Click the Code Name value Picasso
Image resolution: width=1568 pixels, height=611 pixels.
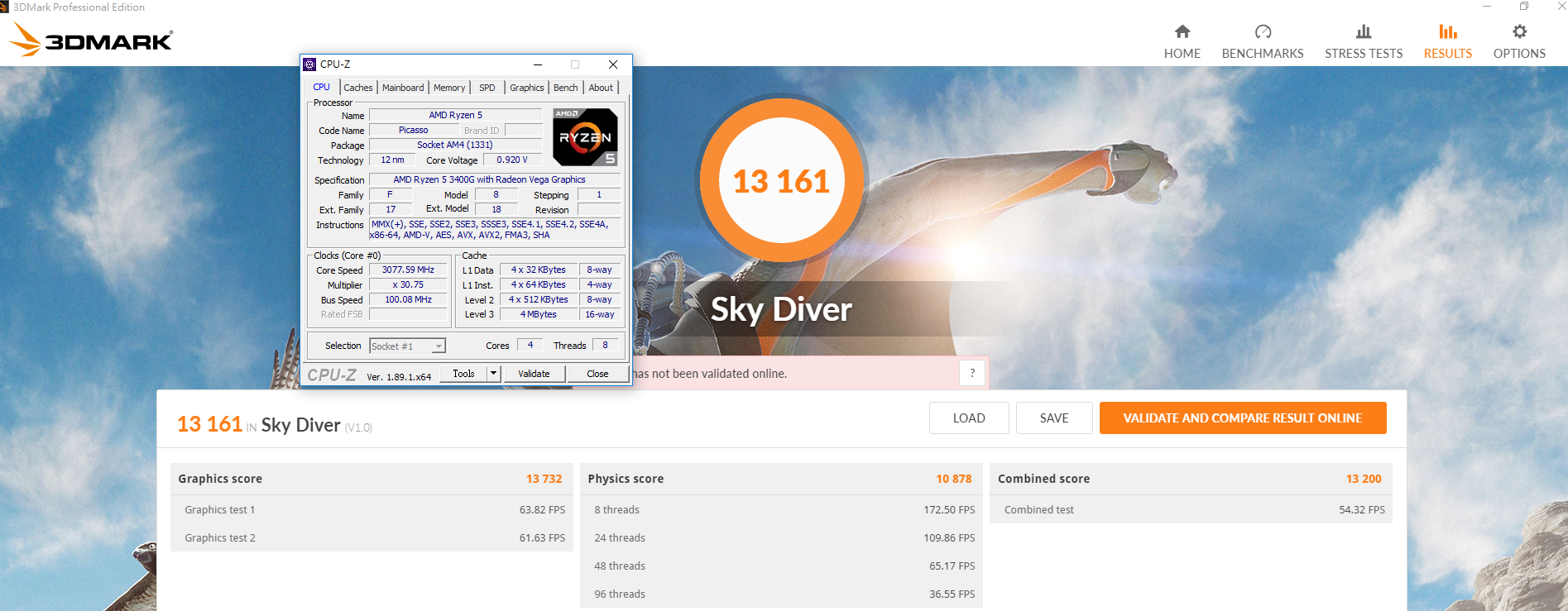click(x=414, y=130)
